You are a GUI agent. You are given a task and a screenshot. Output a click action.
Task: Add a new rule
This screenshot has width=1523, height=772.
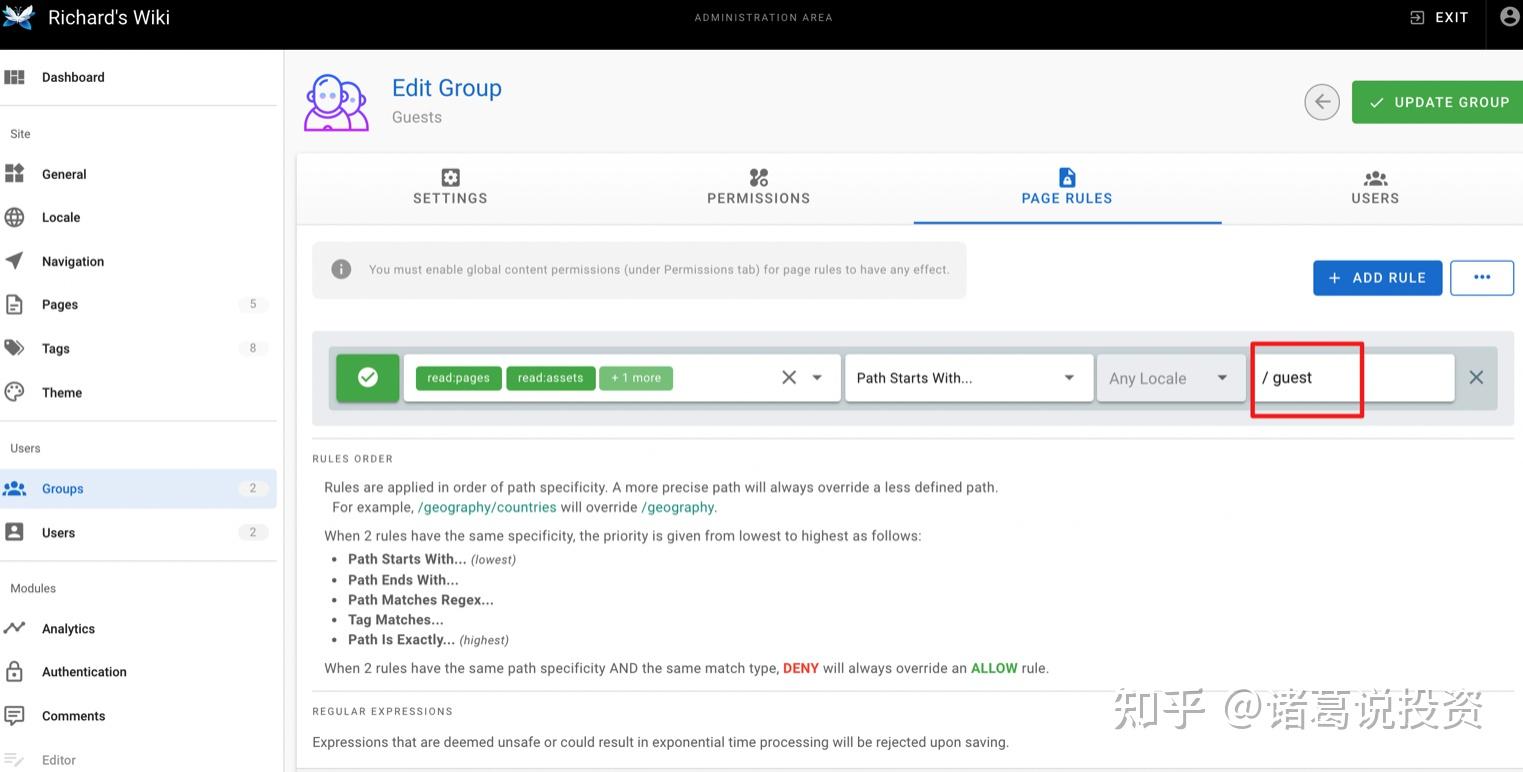[1377, 277]
